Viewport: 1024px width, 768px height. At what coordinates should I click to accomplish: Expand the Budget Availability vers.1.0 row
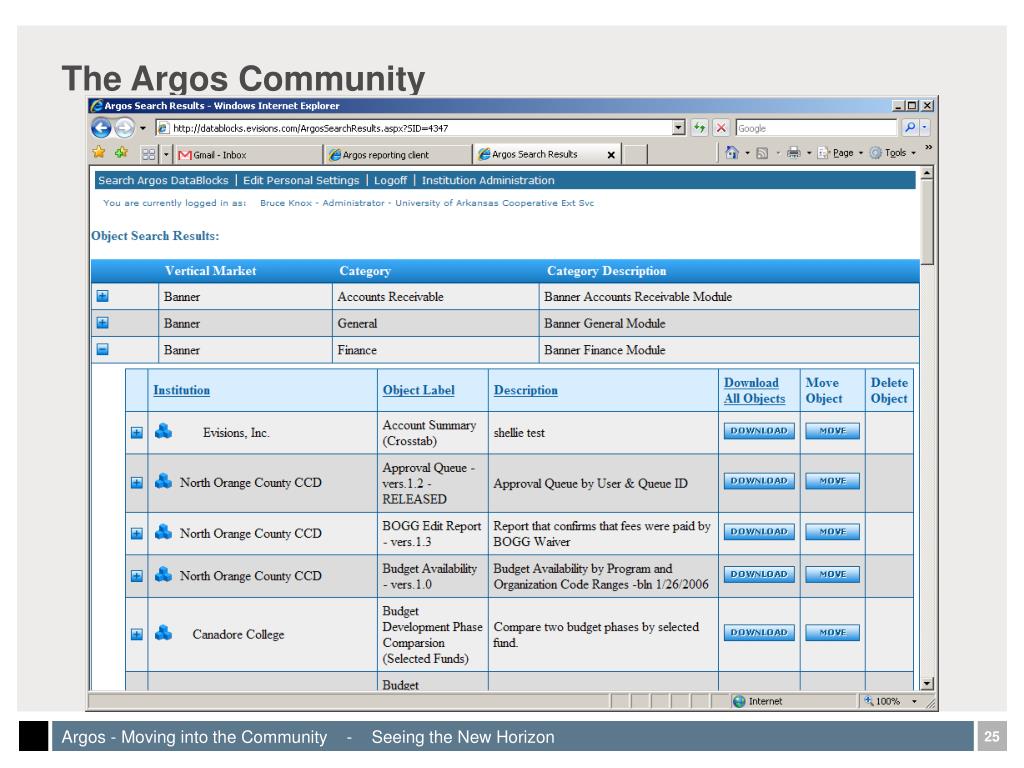coord(136,576)
